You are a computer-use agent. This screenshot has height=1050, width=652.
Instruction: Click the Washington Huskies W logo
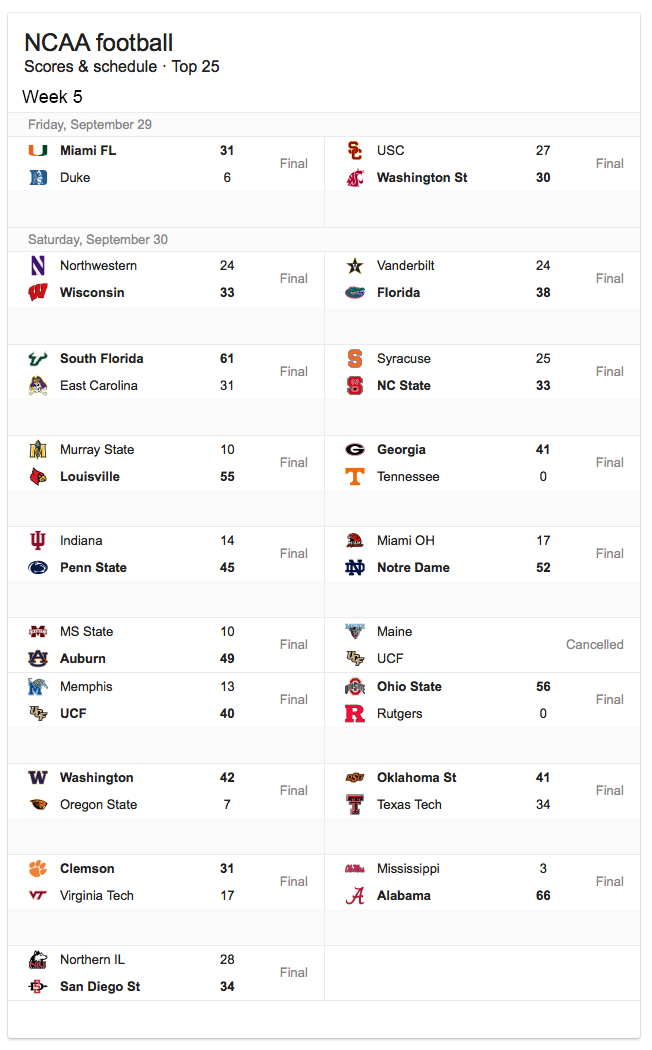(38, 778)
